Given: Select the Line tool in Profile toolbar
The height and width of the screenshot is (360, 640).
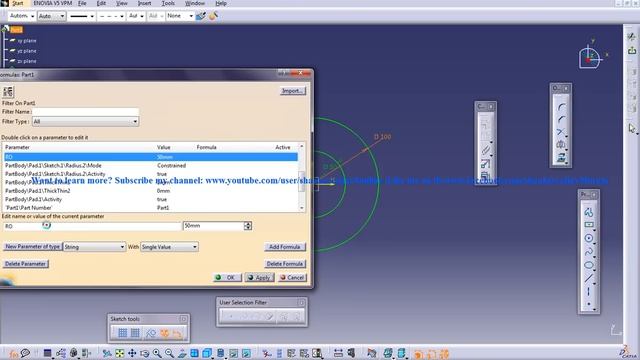Looking at the screenshot, I should [589, 278].
